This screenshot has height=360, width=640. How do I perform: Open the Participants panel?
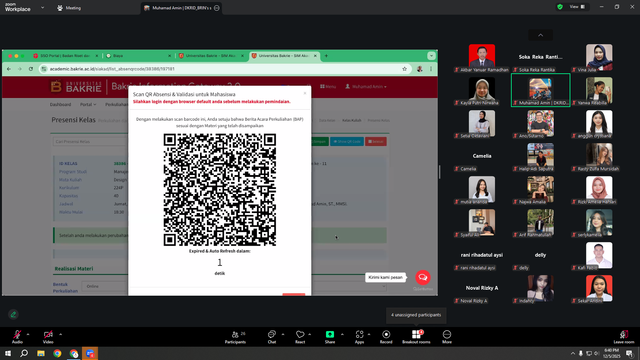point(236,336)
